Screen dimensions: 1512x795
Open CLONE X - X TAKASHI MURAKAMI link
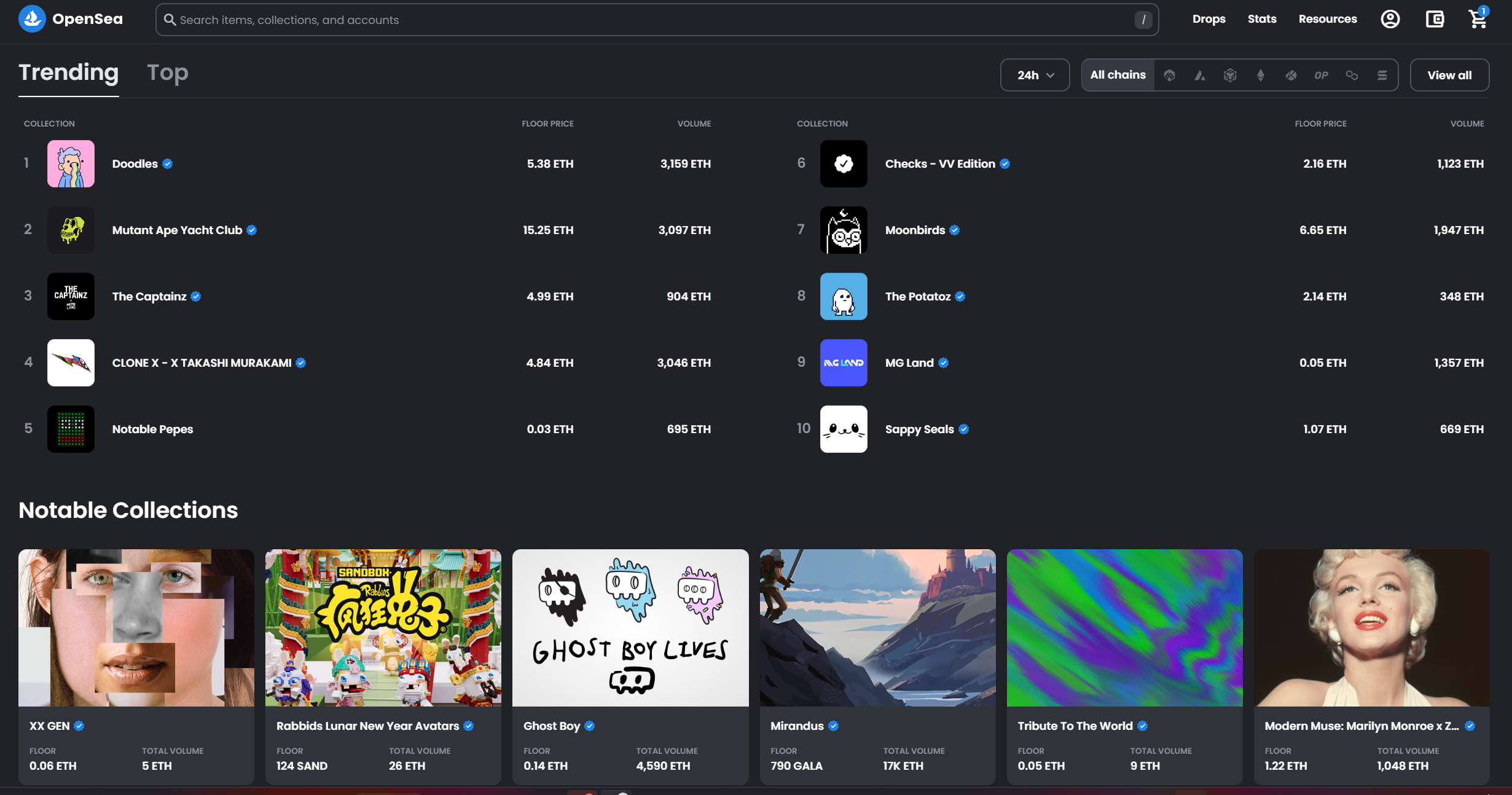coord(202,363)
